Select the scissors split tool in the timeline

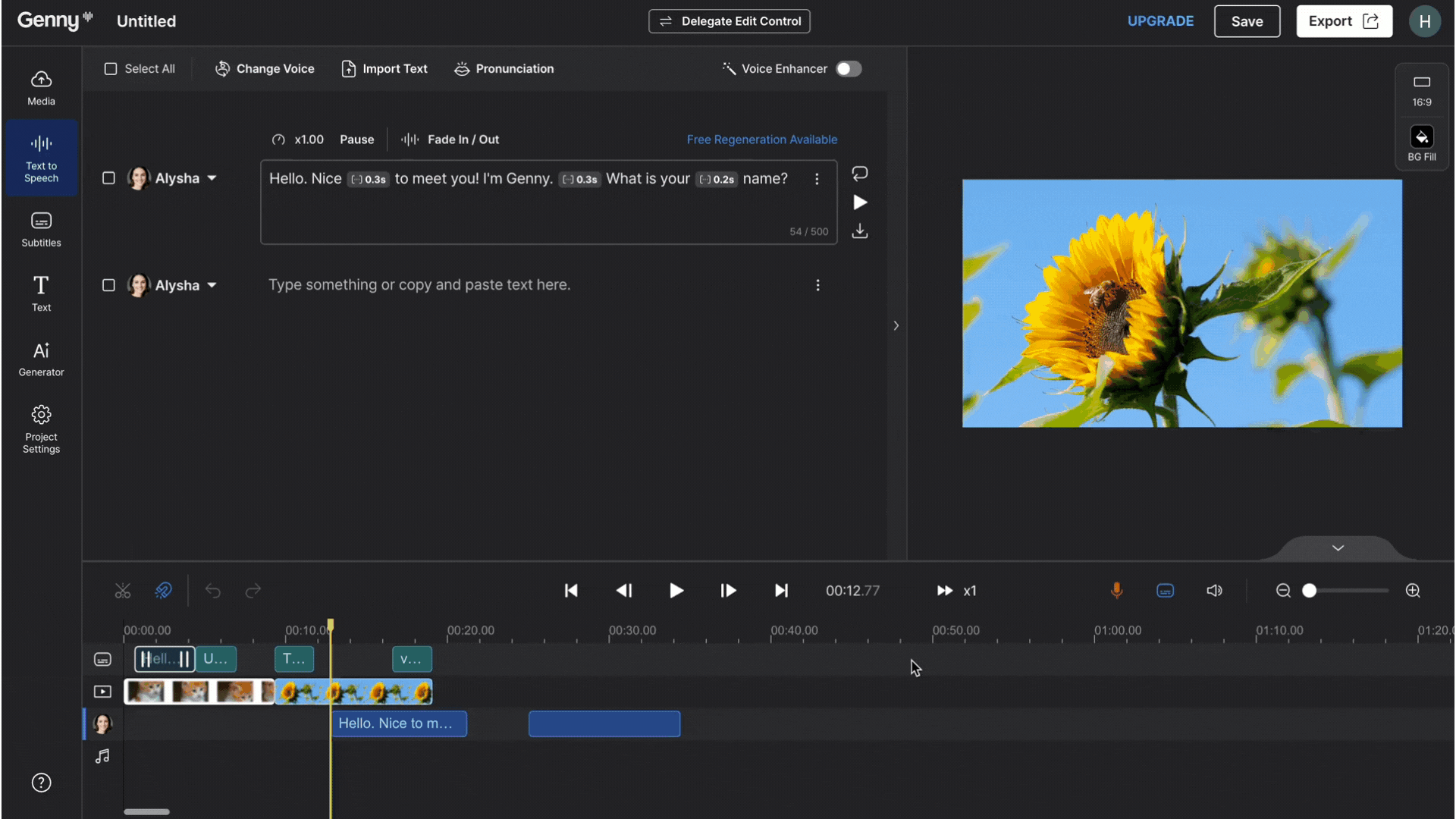123,591
